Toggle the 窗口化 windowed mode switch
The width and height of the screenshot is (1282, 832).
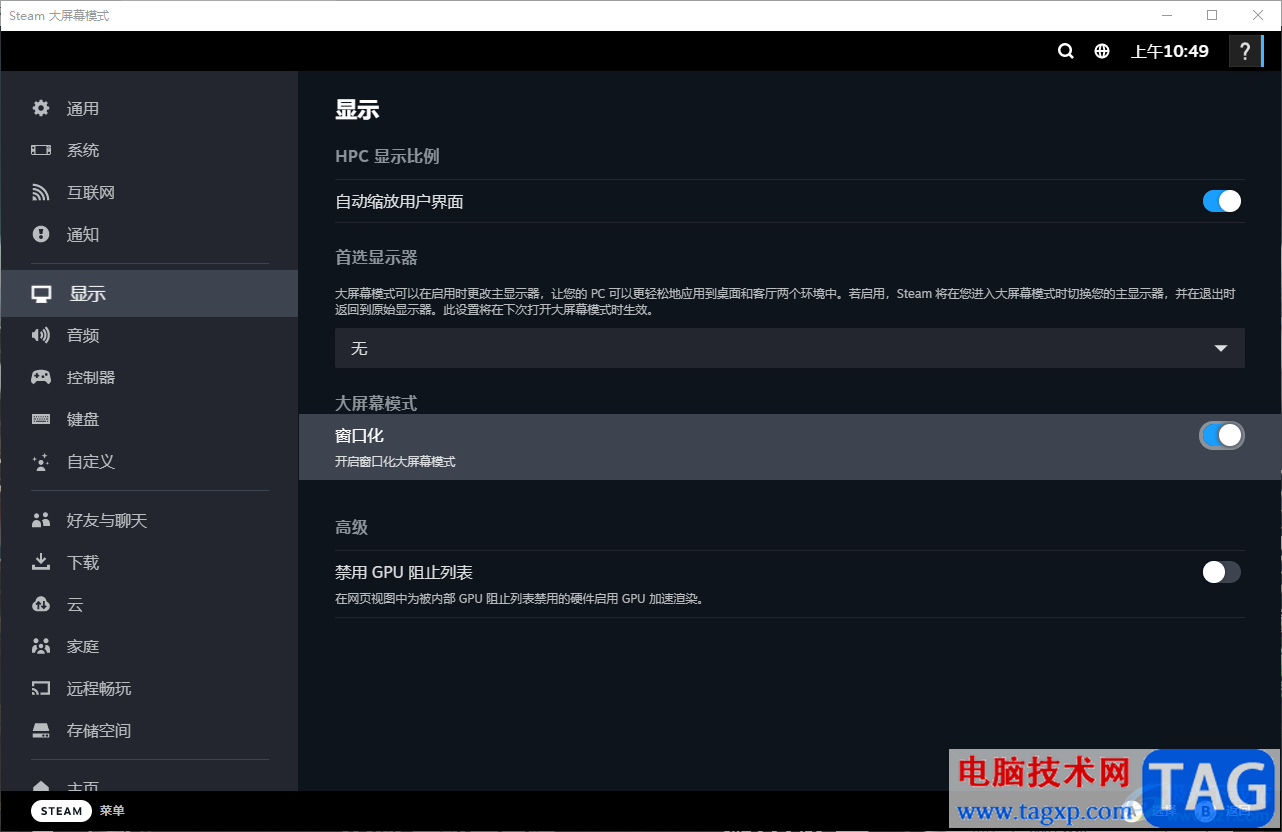pos(1221,435)
